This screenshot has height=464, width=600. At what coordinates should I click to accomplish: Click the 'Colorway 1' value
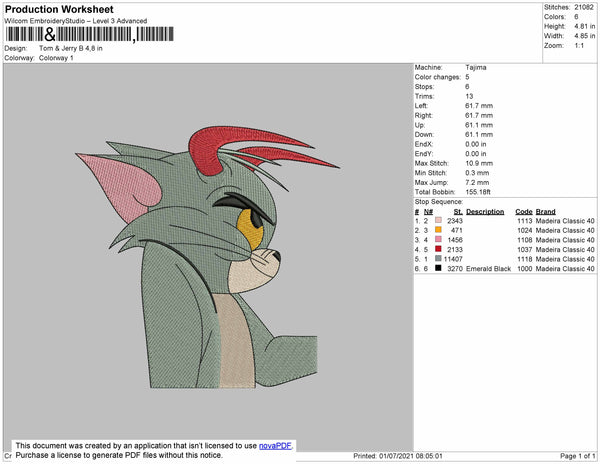point(56,58)
